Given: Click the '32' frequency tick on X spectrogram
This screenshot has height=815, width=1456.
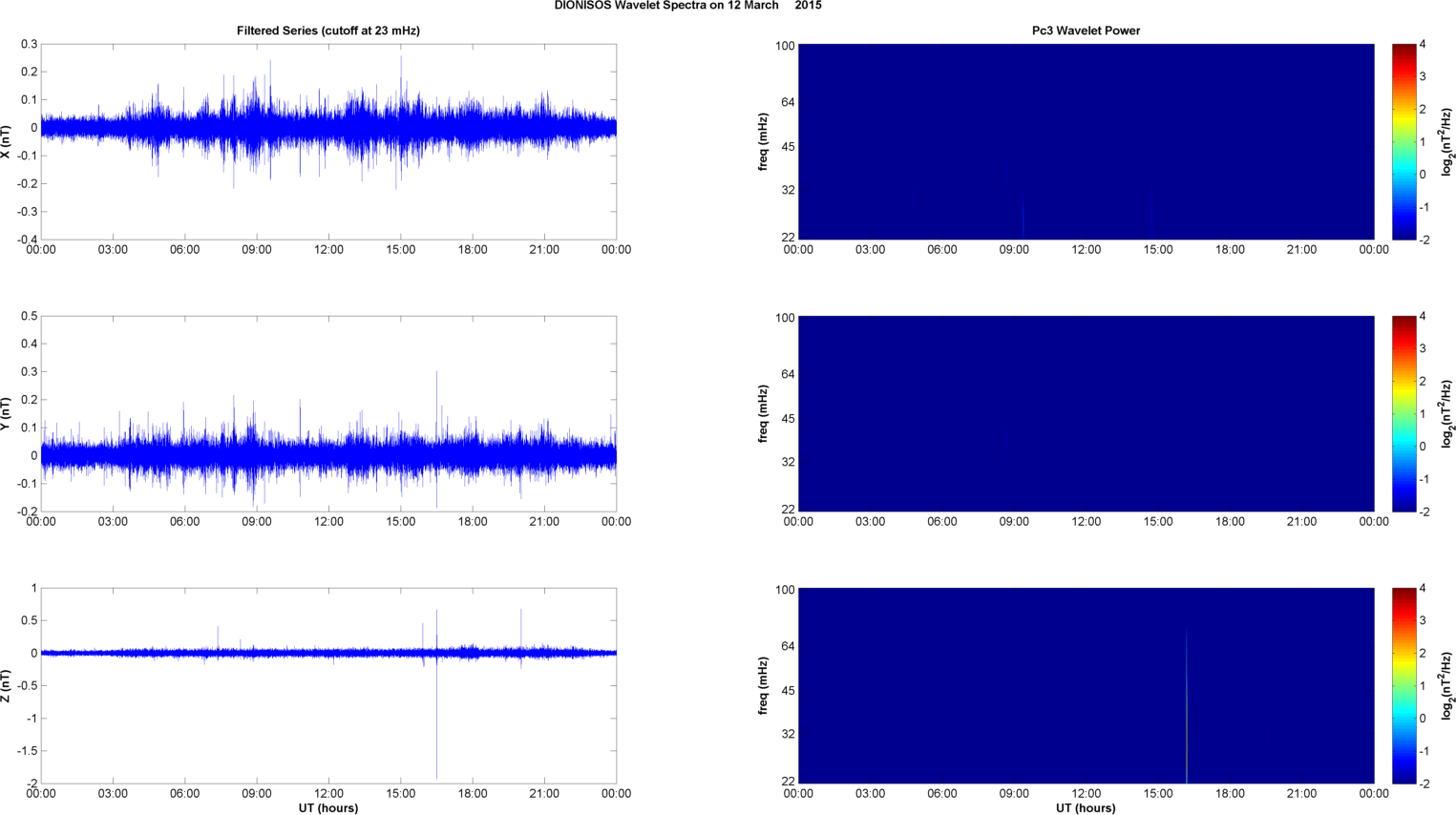Looking at the screenshot, I should pyautogui.click(x=788, y=190).
